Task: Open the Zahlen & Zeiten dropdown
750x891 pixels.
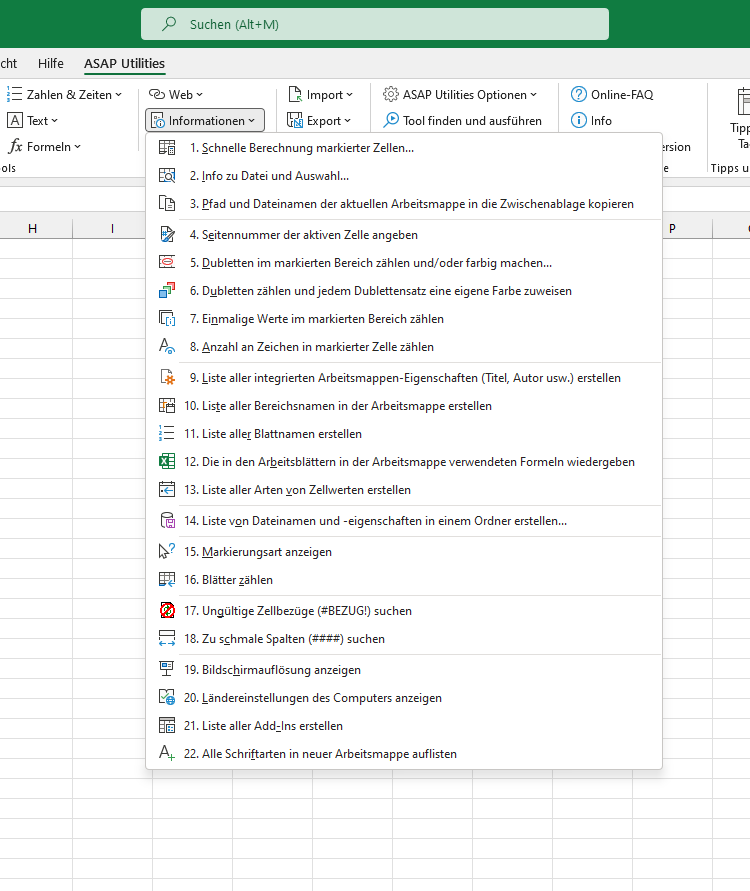Action: pos(64,94)
